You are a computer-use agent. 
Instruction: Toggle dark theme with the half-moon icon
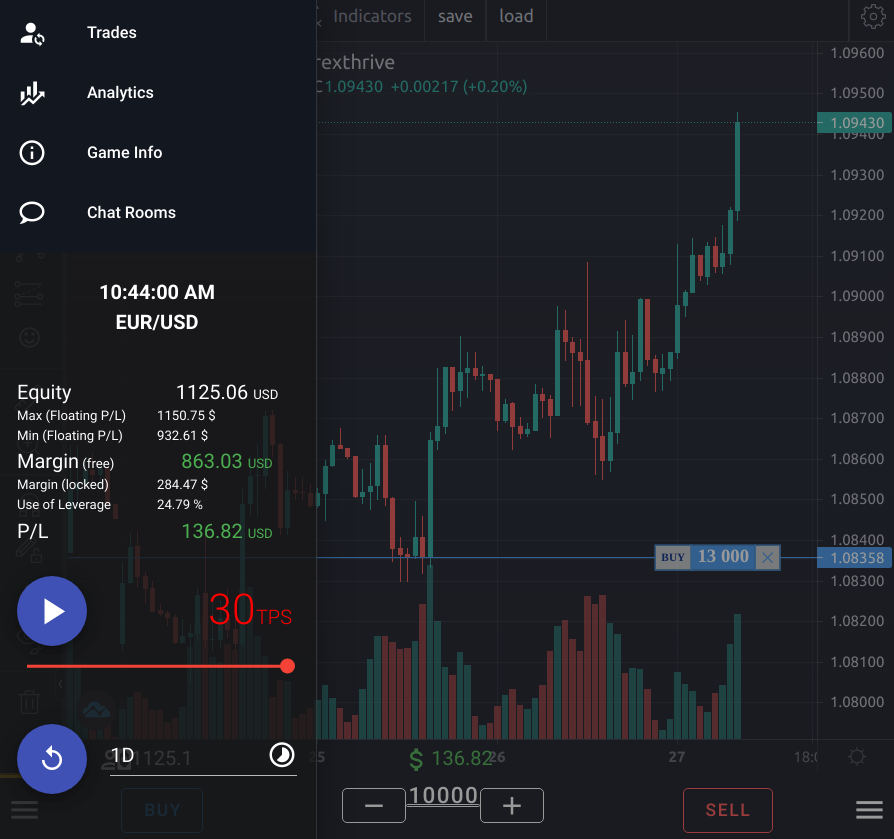(281, 756)
